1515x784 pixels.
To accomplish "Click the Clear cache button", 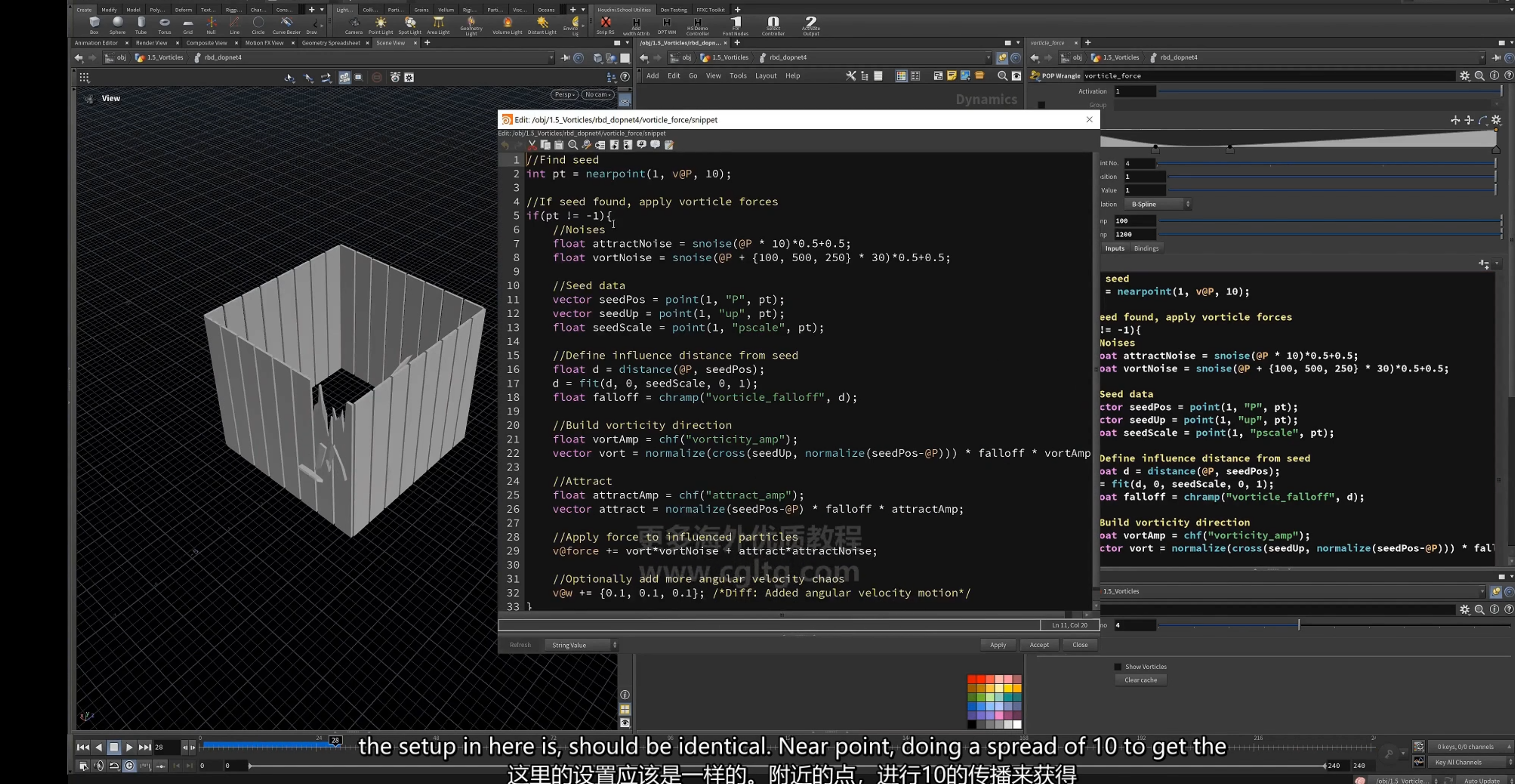I will point(1140,680).
